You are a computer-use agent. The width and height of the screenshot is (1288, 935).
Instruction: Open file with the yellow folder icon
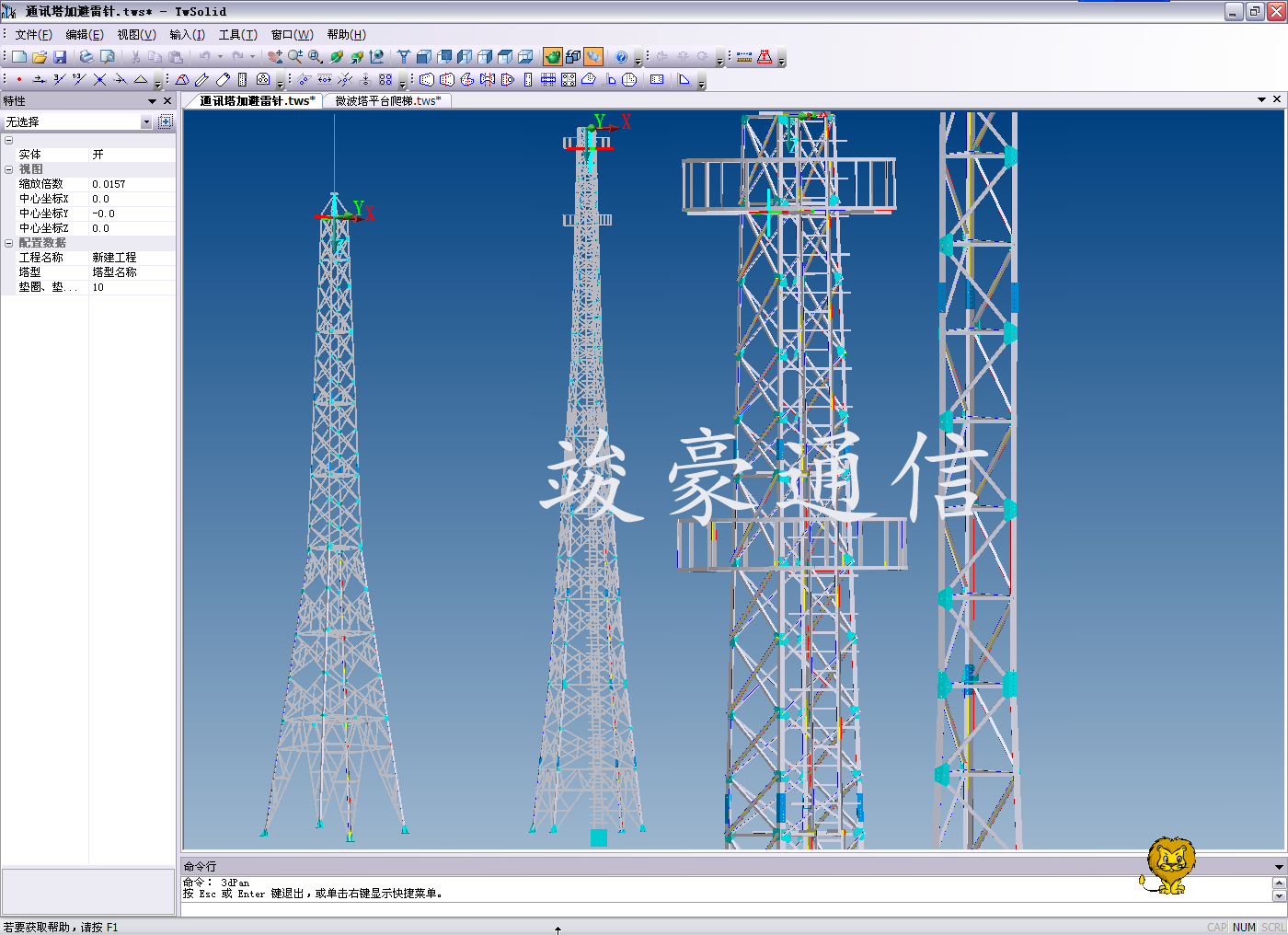pos(40,57)
